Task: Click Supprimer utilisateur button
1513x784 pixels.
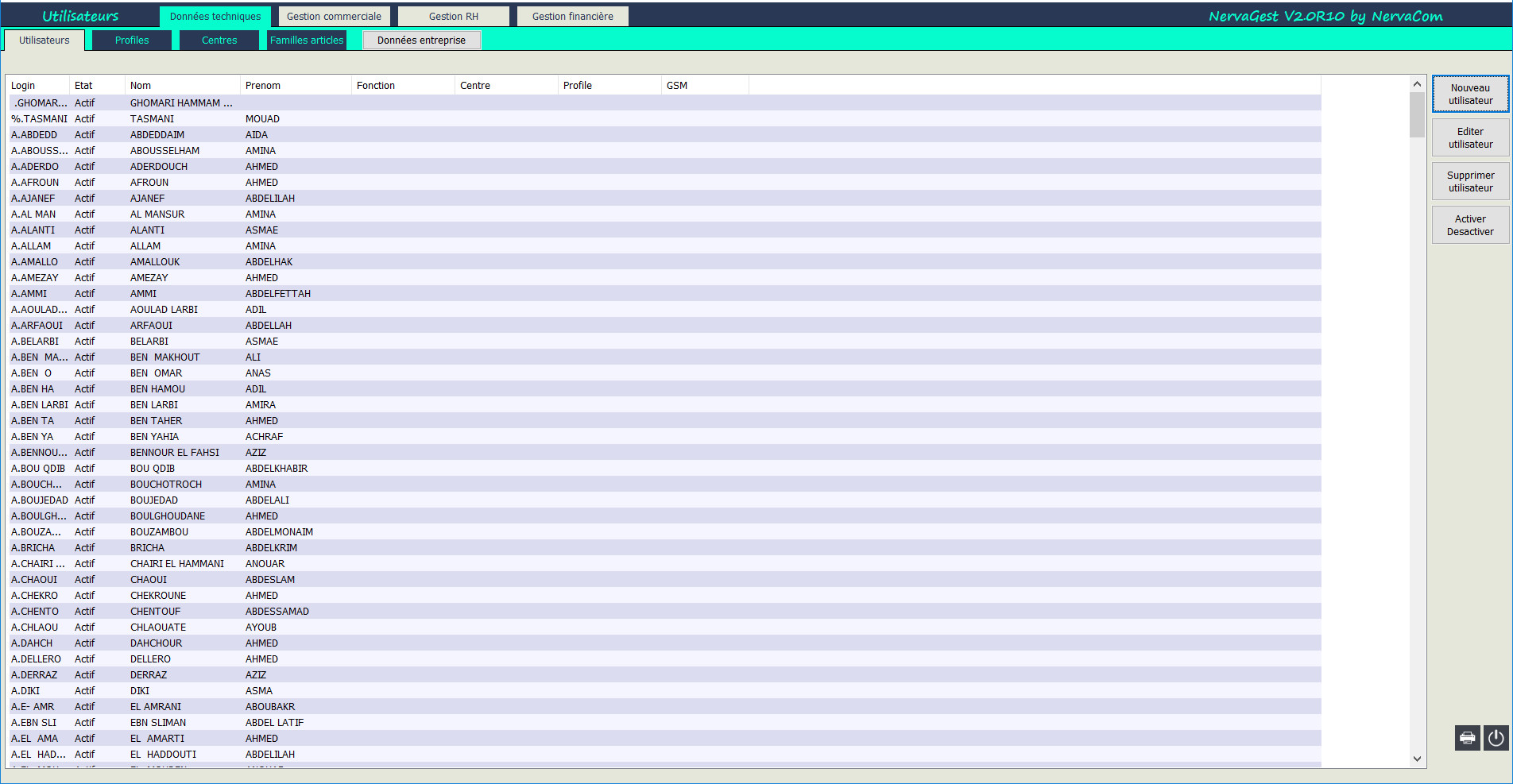Action: click(x=1470, y=182)
